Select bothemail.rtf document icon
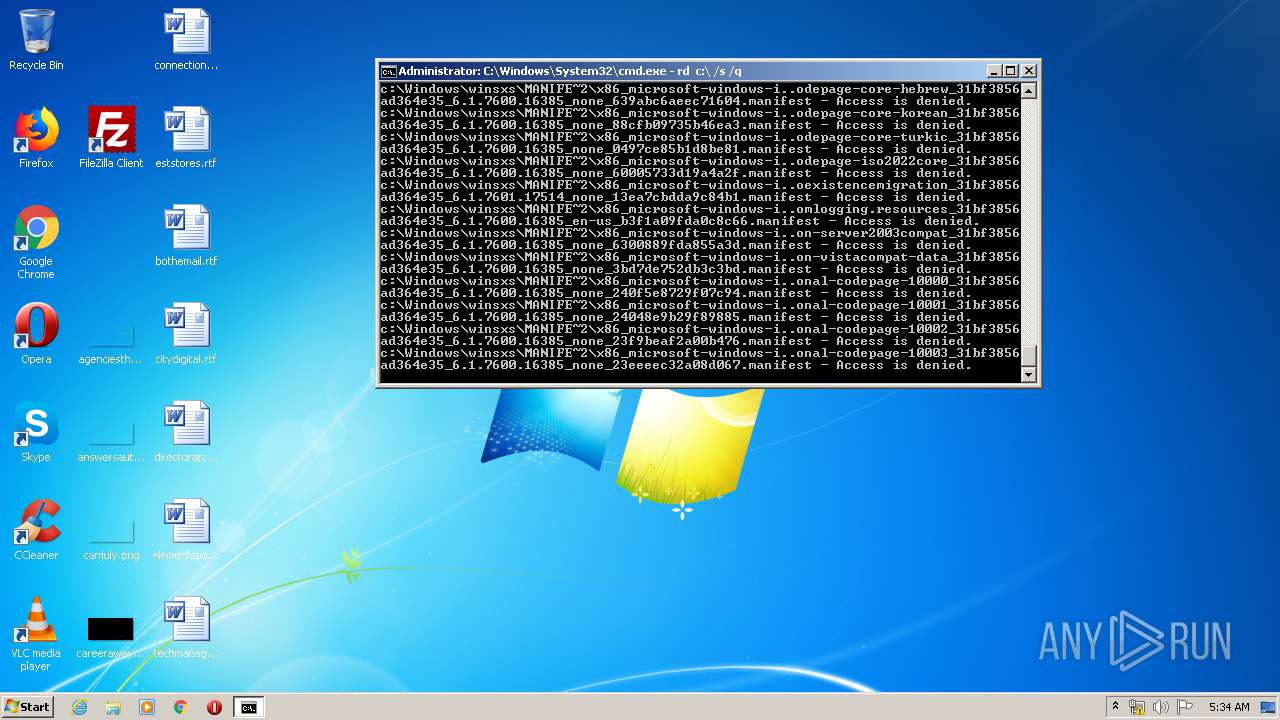 point(186,236)
